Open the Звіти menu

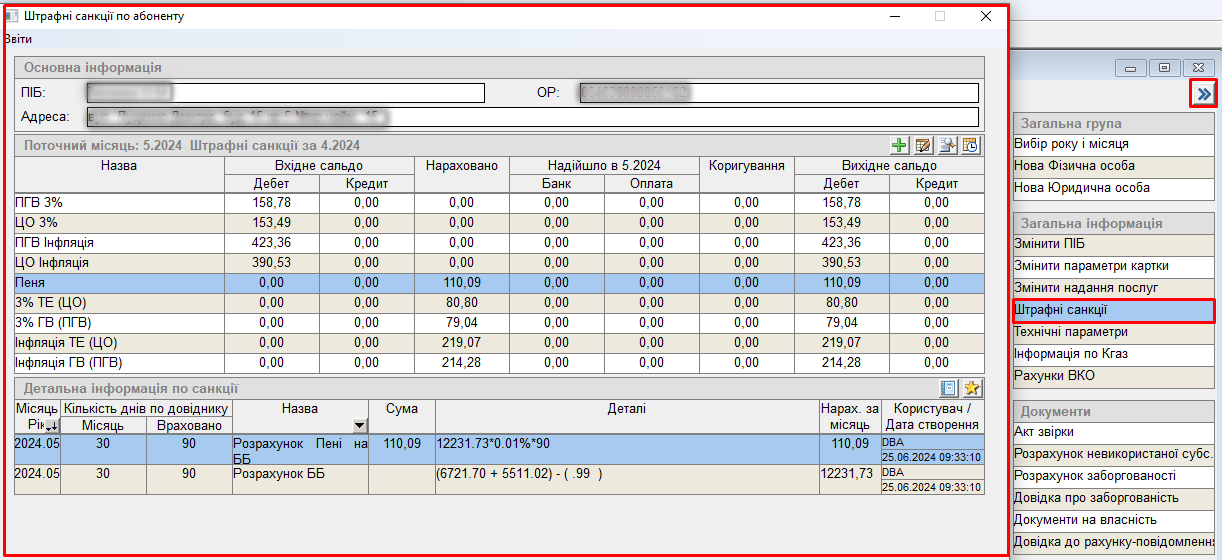pyautogui.click(x=17, y=39)
